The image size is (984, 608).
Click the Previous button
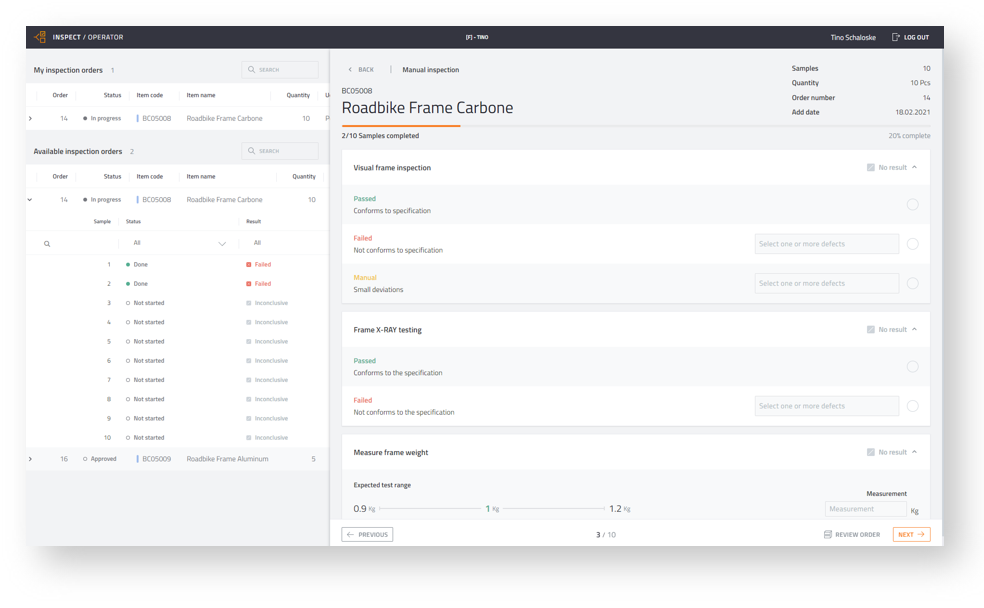tap(367, 535)
